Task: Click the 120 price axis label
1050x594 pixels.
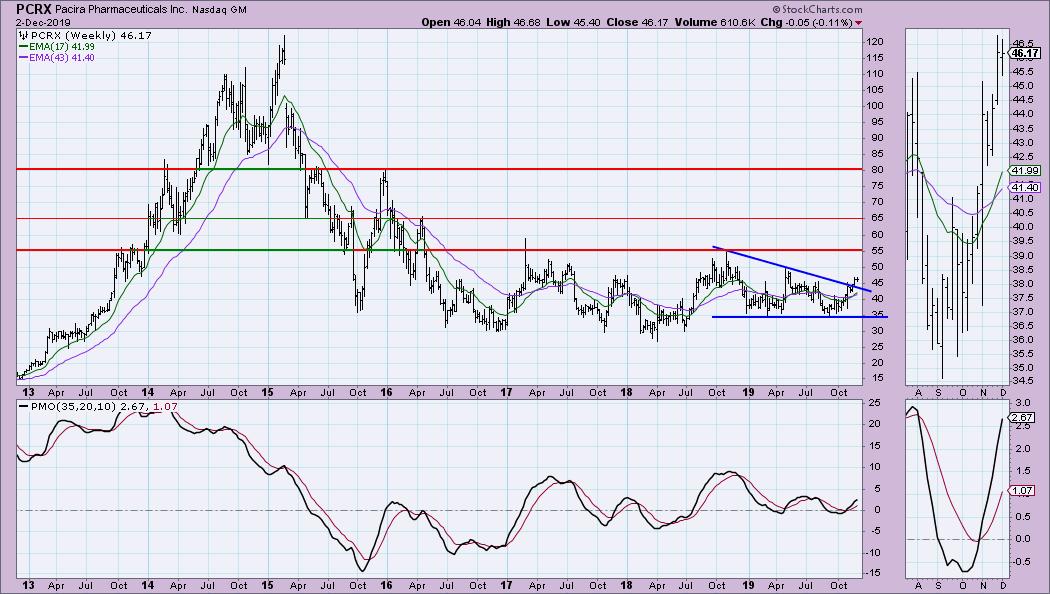Action: [x=875, y=42]
